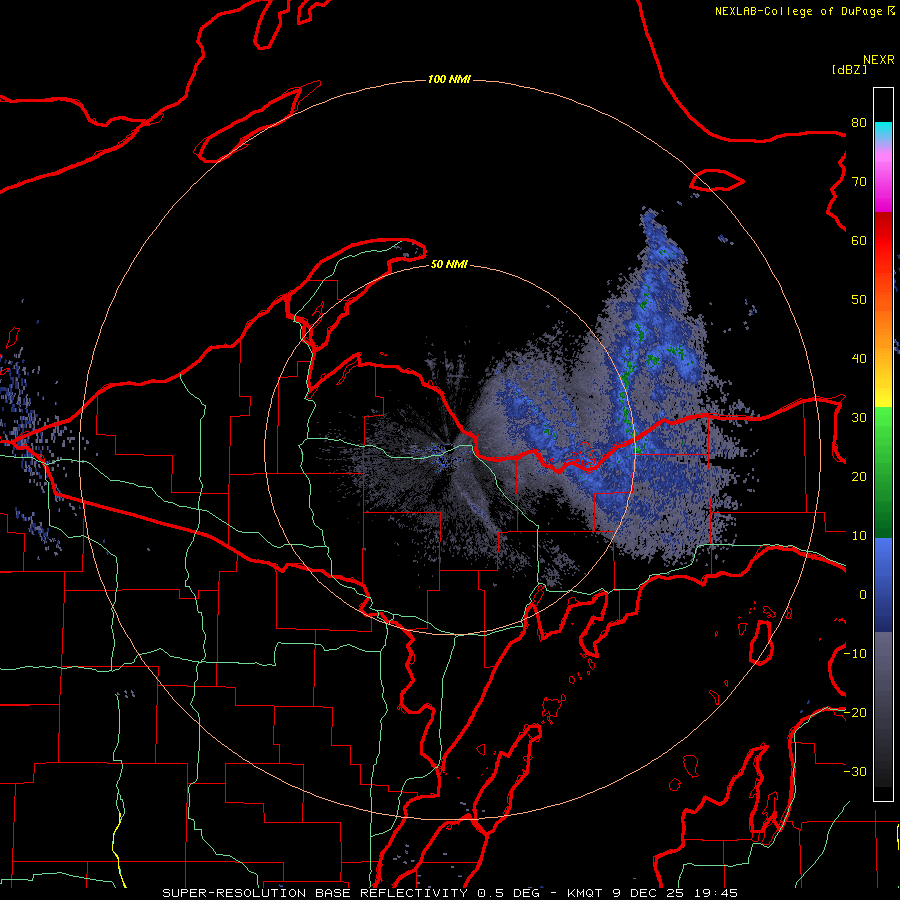
Task: Click the 60 tick label on the dBZ scale
Action: 859,240
